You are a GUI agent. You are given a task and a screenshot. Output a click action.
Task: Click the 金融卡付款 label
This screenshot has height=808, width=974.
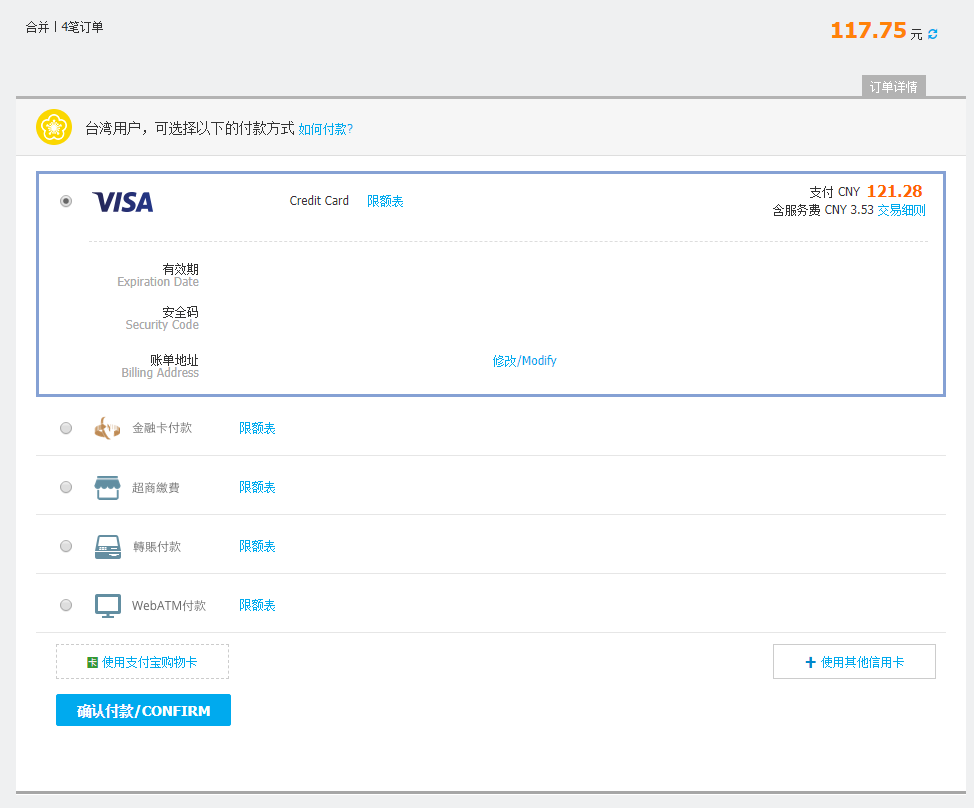point(162,428)
